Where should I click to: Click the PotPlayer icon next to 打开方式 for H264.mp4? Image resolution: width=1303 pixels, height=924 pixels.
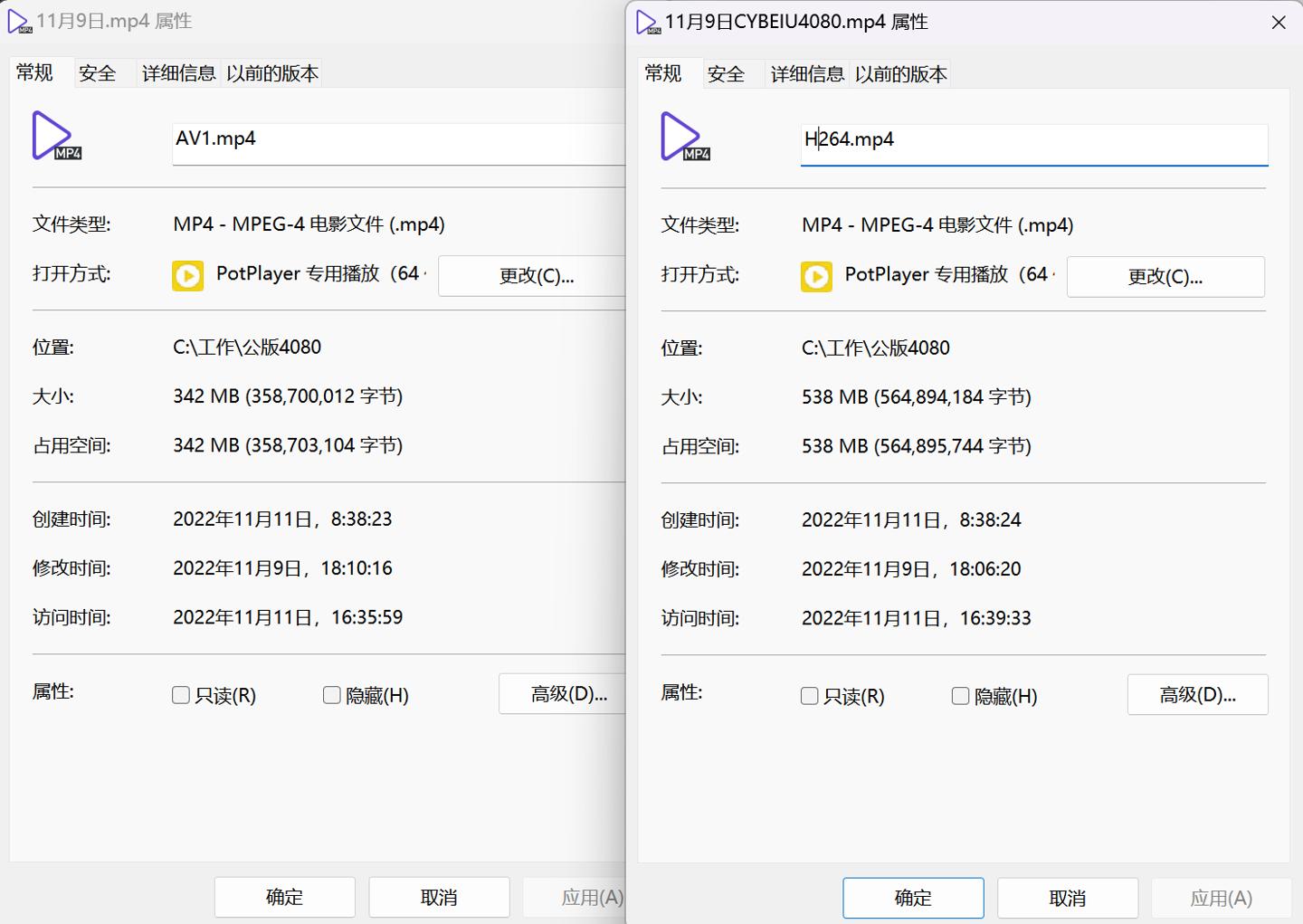815,276
